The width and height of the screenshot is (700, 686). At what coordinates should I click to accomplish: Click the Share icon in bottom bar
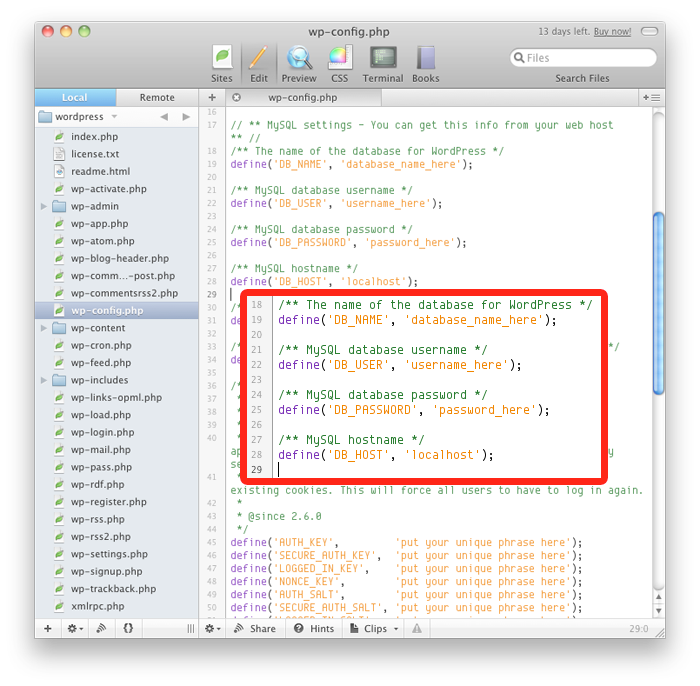[255, 629]
